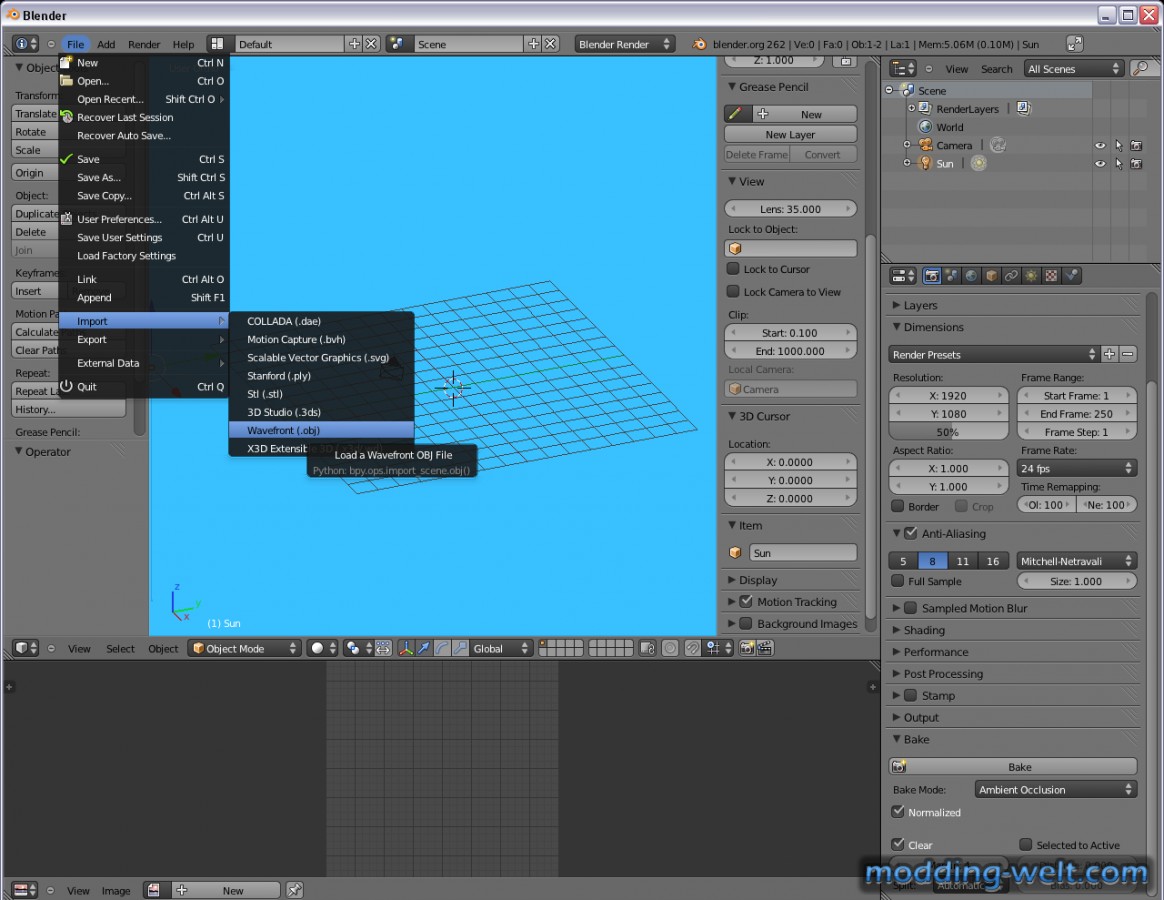Enable the rotate manipulator arc icon

coord(442,648)
